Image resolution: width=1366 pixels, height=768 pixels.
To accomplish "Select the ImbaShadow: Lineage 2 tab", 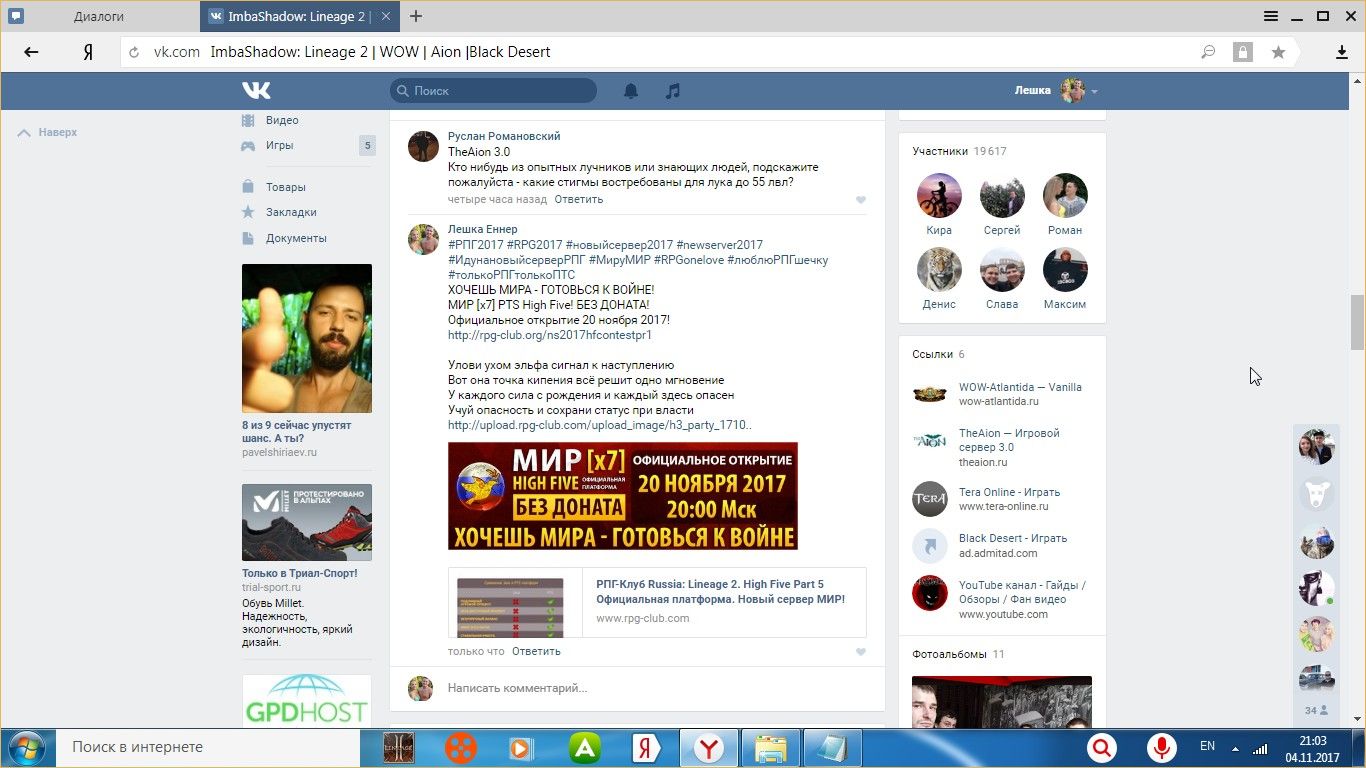I will click(x=300, y=16).
